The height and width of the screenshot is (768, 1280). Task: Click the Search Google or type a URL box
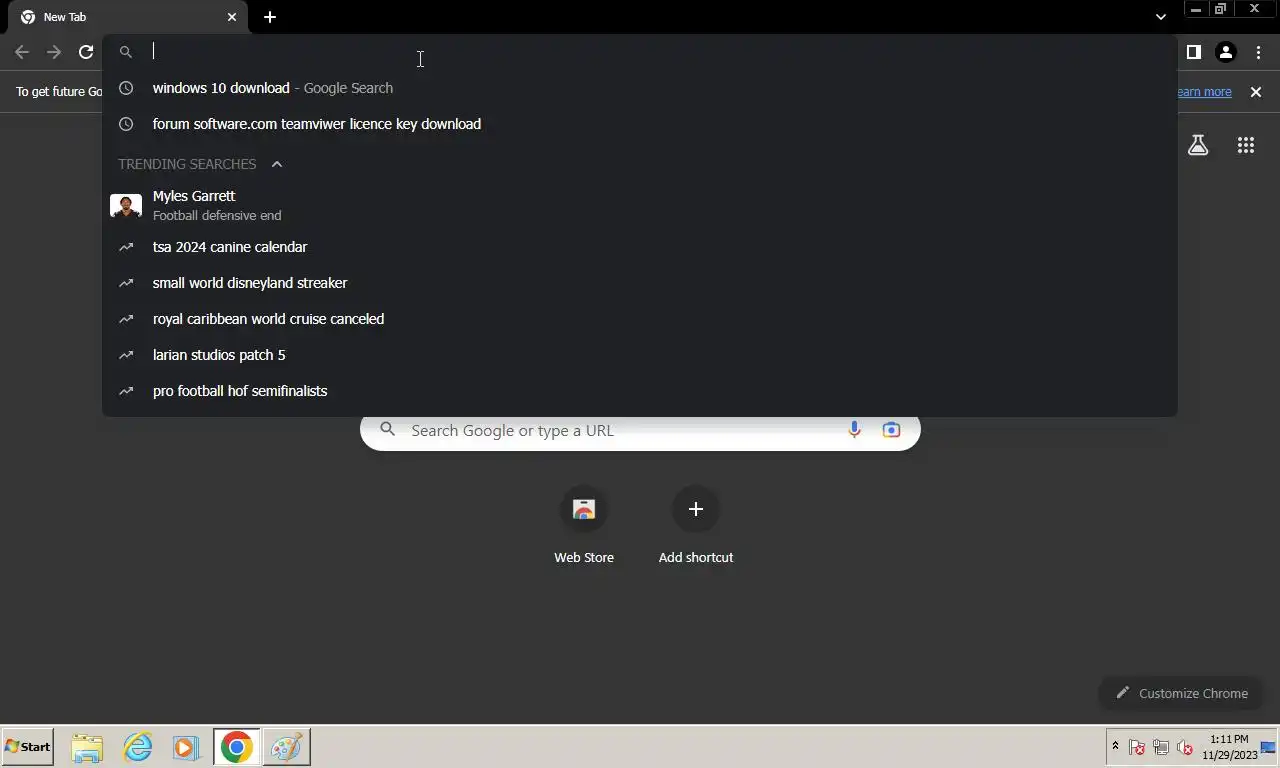click(x=640, y=430)
